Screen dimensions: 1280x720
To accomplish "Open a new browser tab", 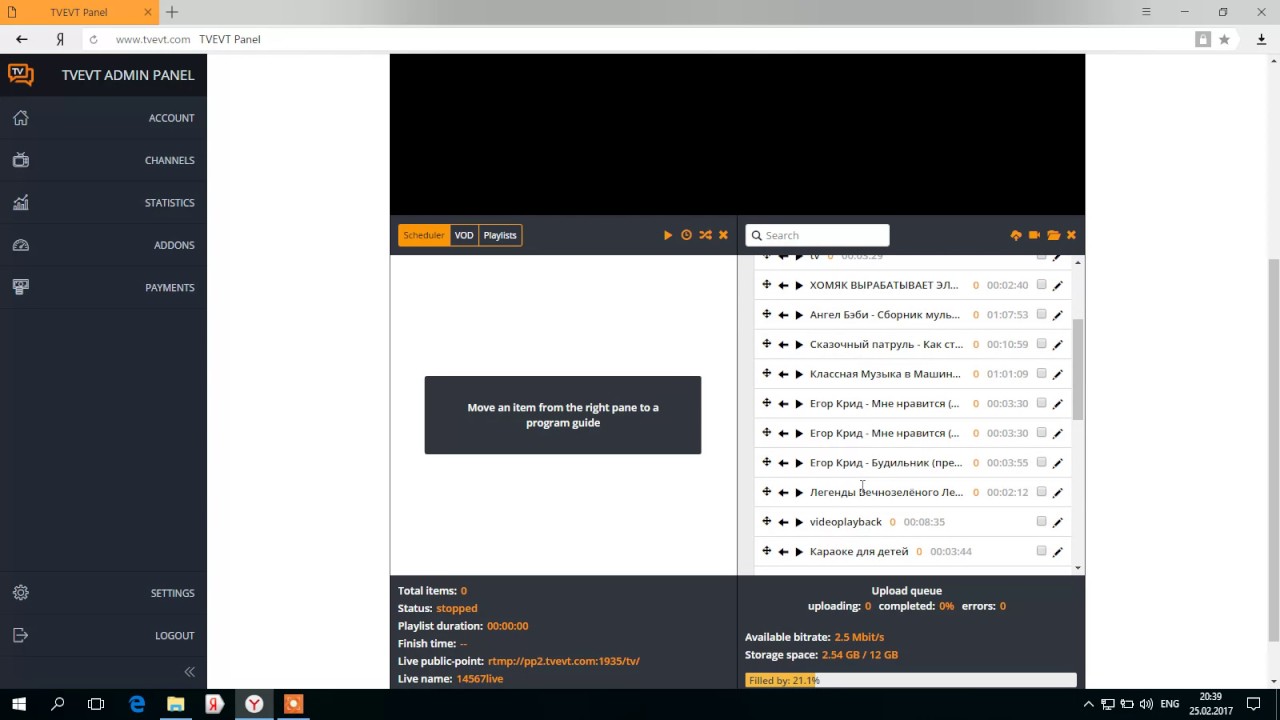I will (172, 12).
